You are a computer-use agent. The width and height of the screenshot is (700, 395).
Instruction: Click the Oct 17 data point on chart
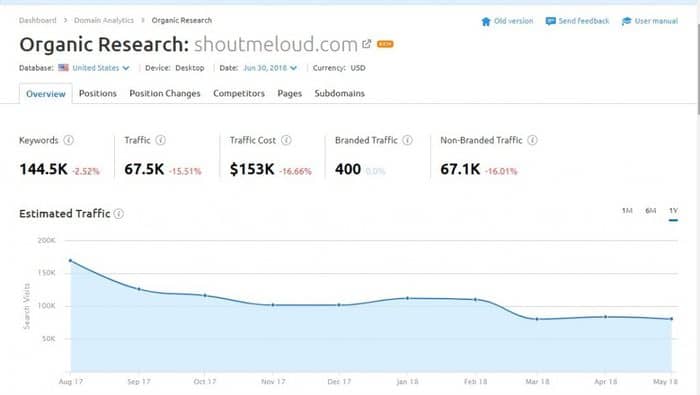pyautogui.click(x=205, y=295)
